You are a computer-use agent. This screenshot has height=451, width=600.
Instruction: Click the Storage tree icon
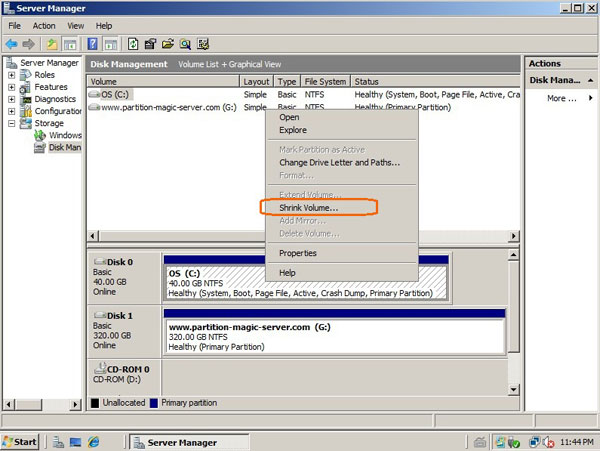26,123
